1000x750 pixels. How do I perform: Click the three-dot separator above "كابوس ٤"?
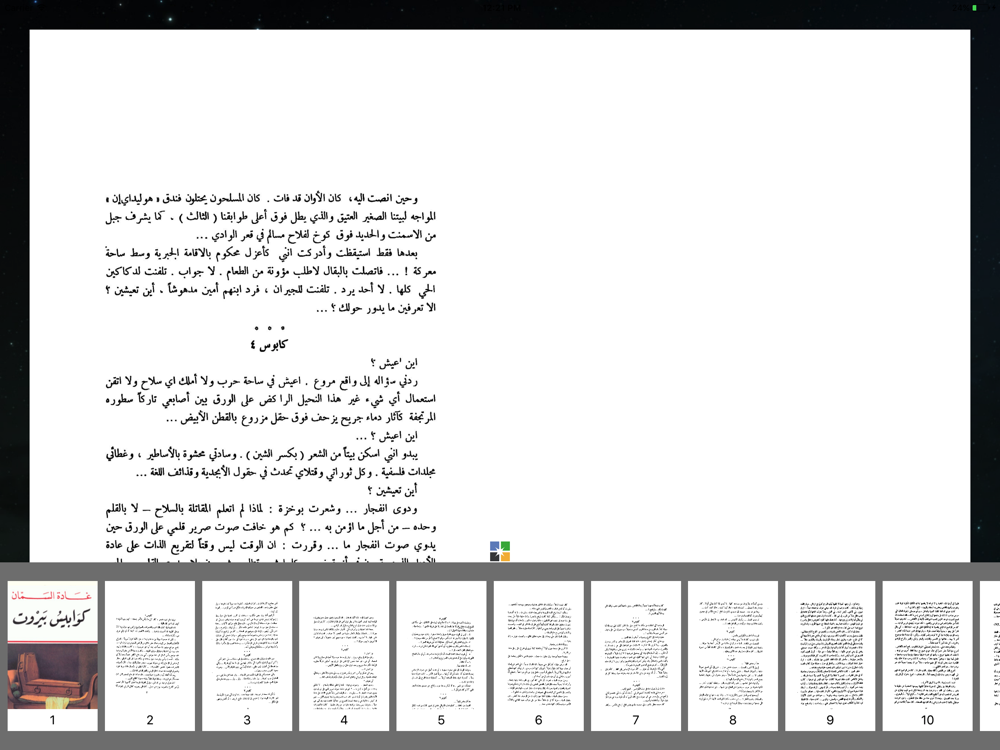pos(269,328)
